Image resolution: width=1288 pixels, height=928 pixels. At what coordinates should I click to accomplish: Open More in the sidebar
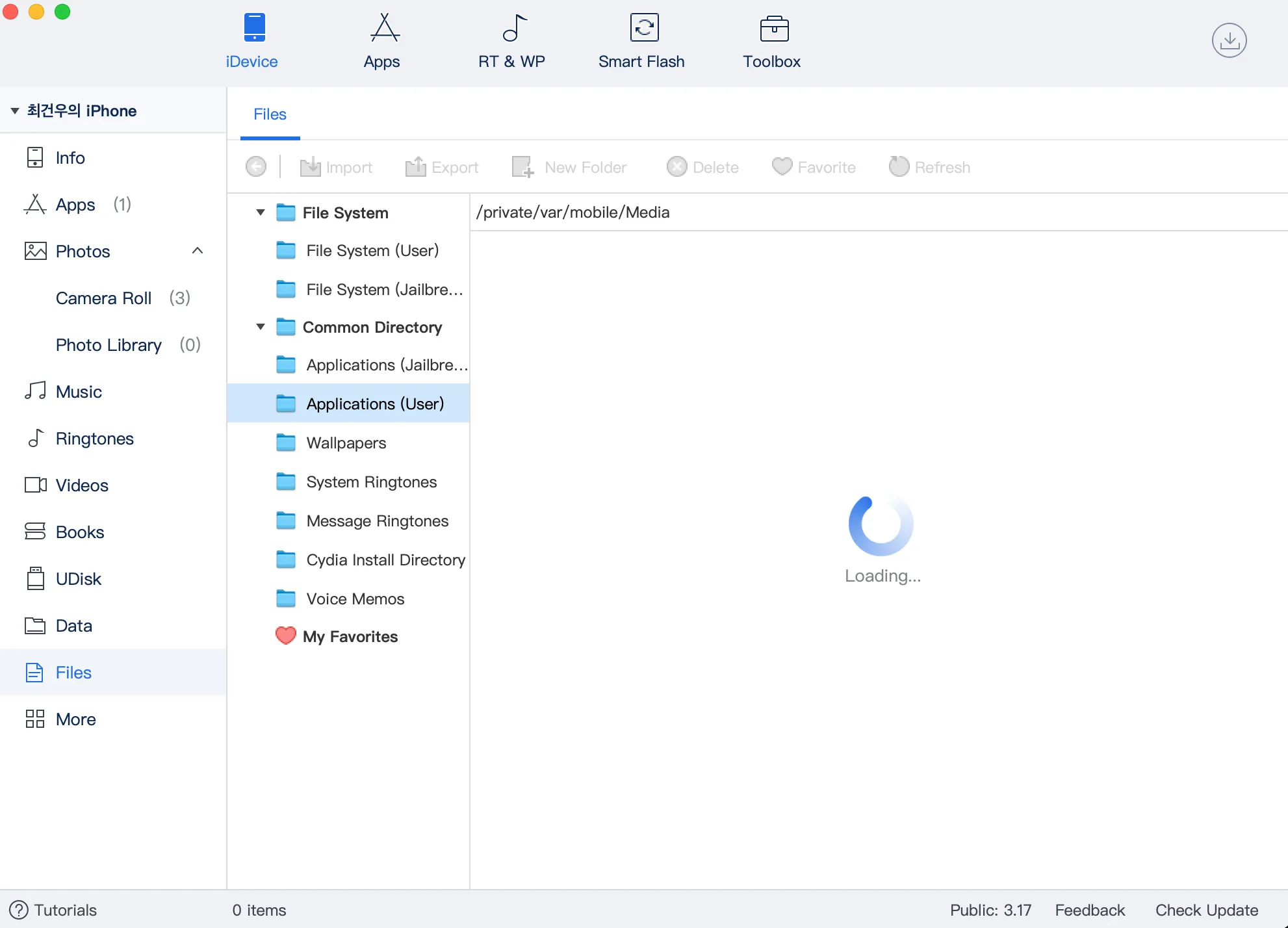click(113, 719)
